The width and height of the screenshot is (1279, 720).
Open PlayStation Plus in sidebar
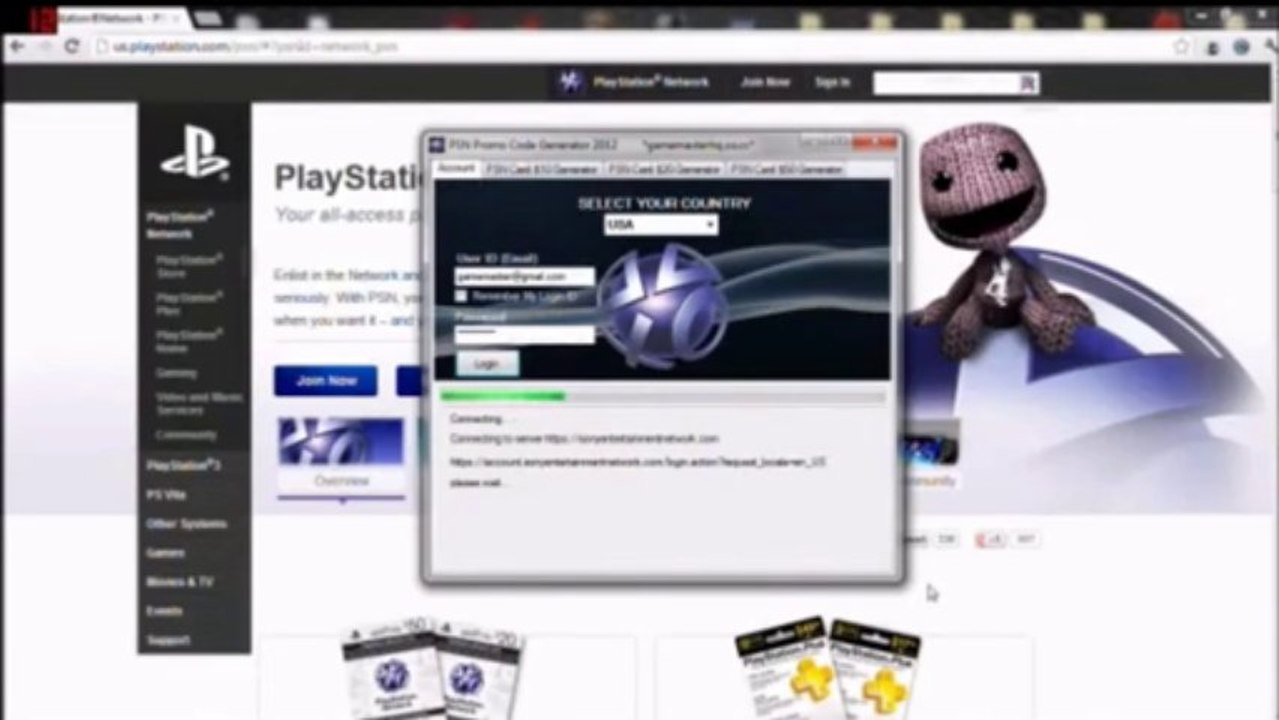(189, 303)
